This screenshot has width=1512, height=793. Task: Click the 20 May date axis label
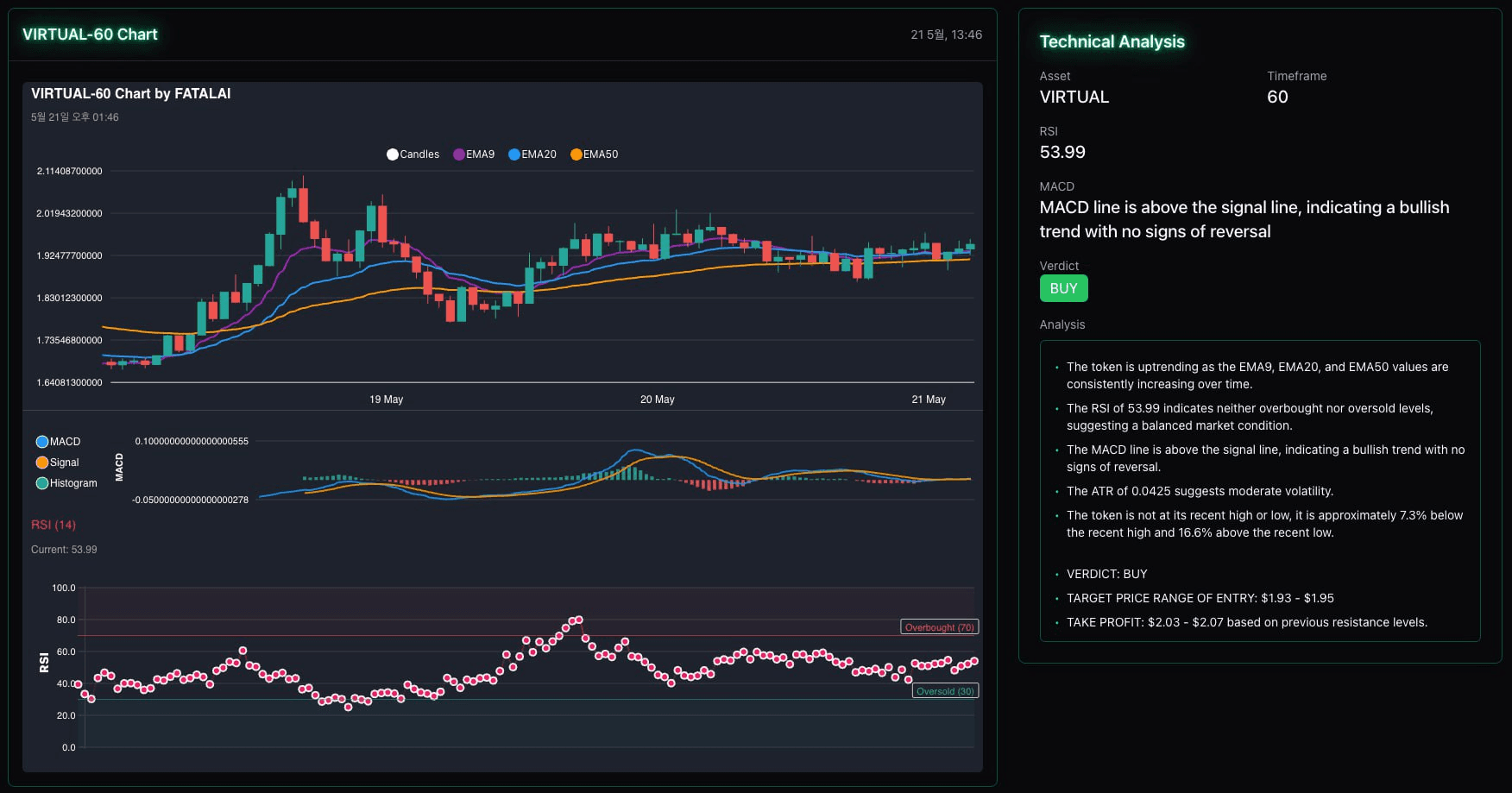[x=657, y=400]
